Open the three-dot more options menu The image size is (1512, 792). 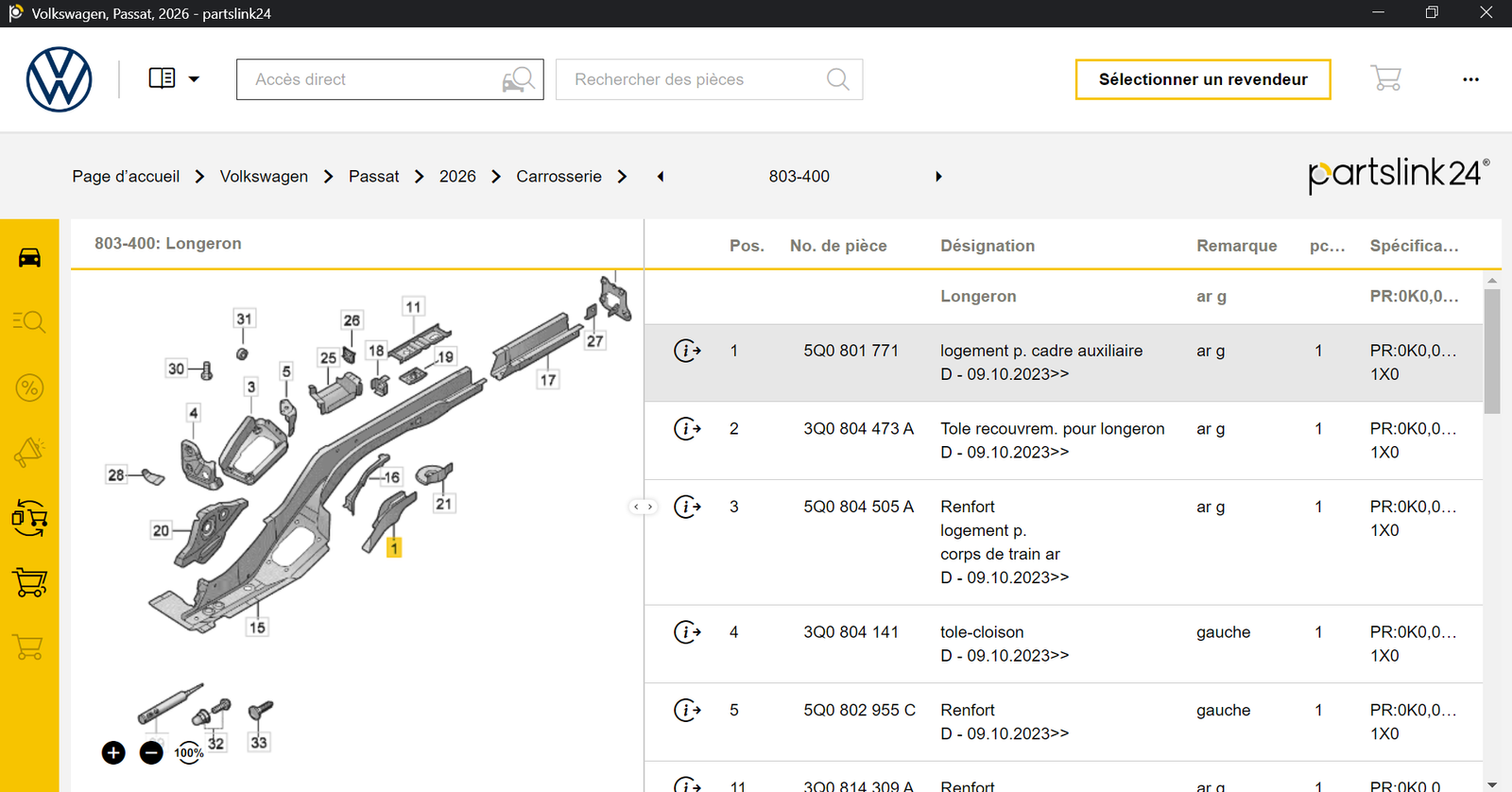(x=1470, y=79)
